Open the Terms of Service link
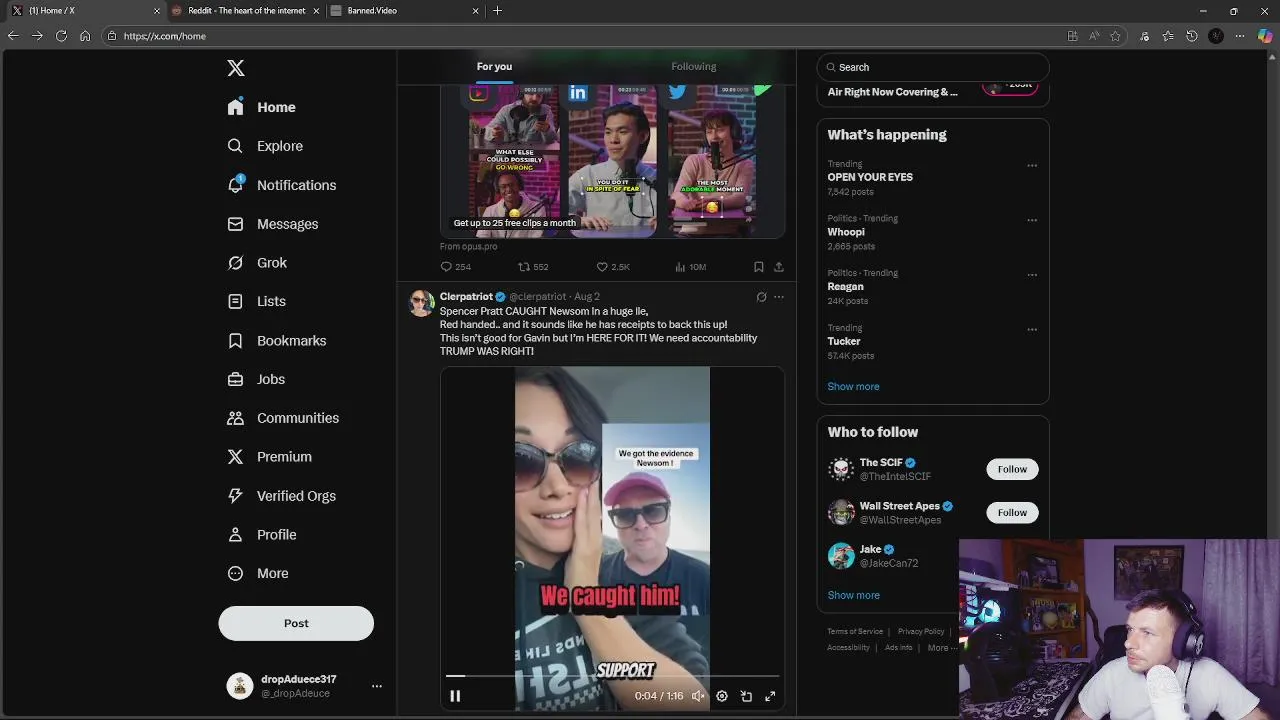This screenshot has width=1280, height=720. 855,632
